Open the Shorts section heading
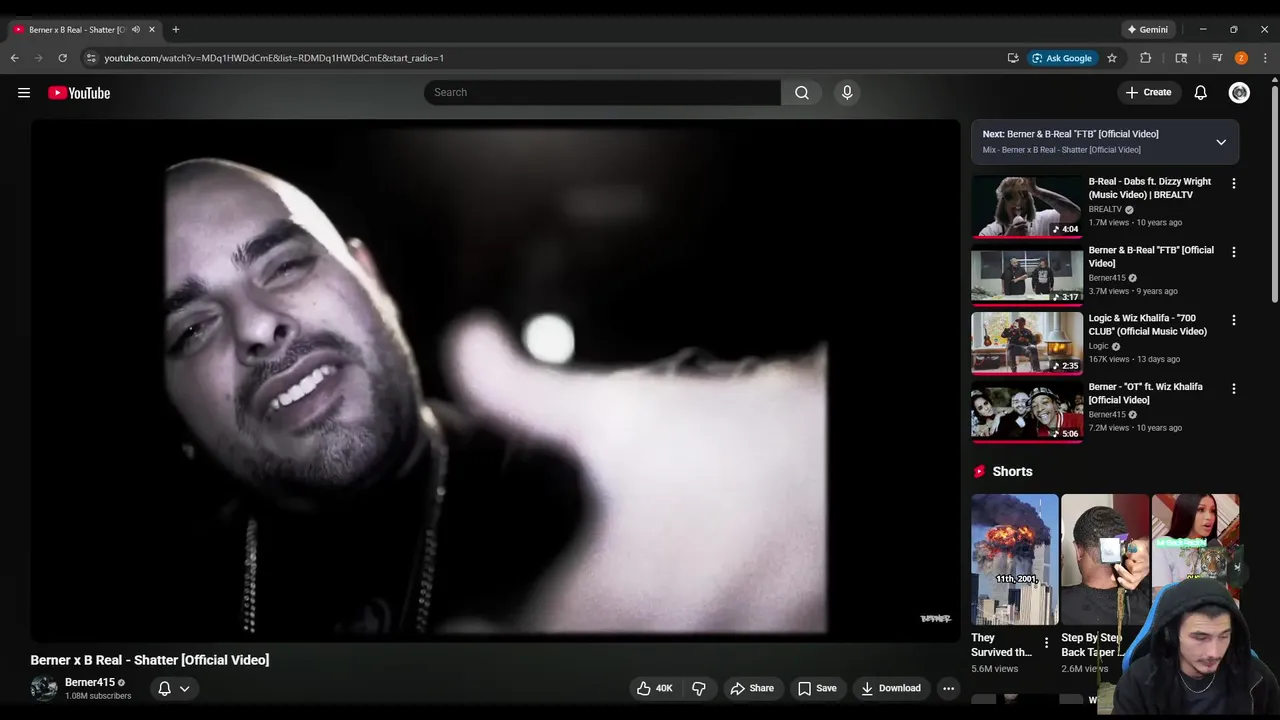 (1012, 471)
